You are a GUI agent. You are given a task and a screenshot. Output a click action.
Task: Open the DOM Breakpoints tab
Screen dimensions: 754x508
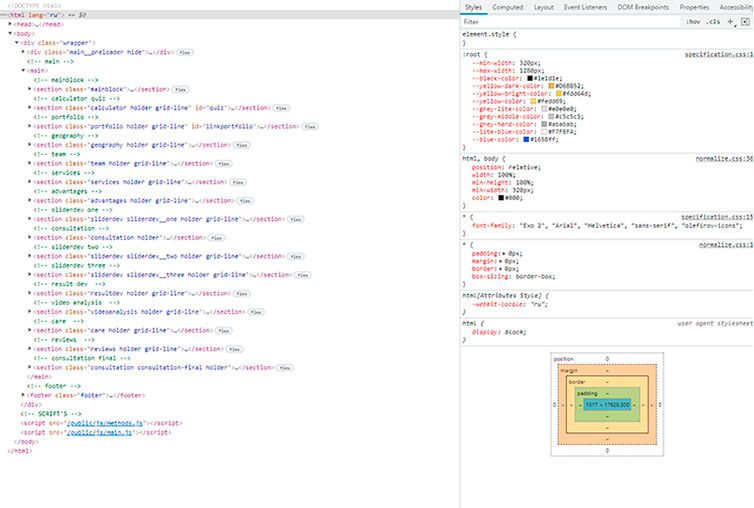643,7
